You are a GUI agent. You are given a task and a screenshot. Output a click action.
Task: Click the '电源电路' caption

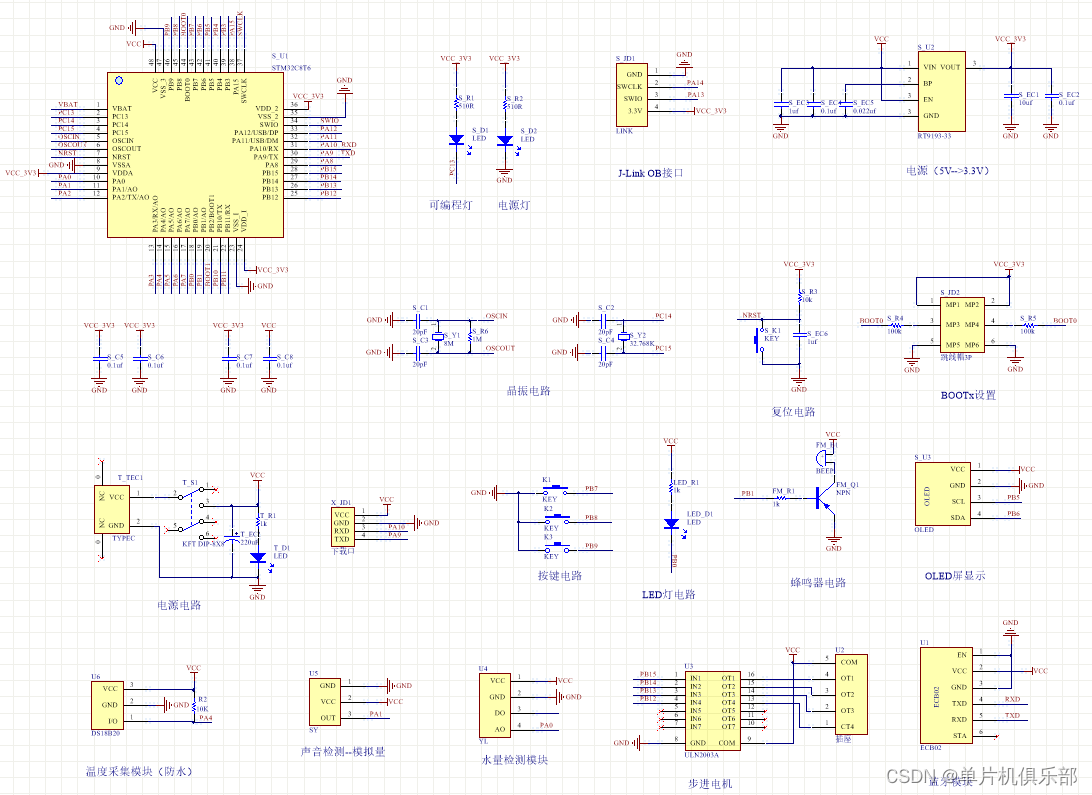click(179, 605)
